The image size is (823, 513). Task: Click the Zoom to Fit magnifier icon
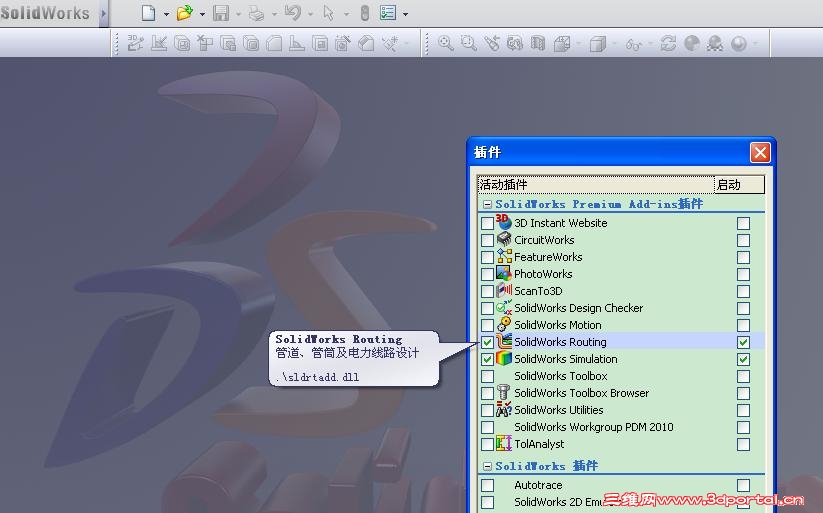click(446, 43)
